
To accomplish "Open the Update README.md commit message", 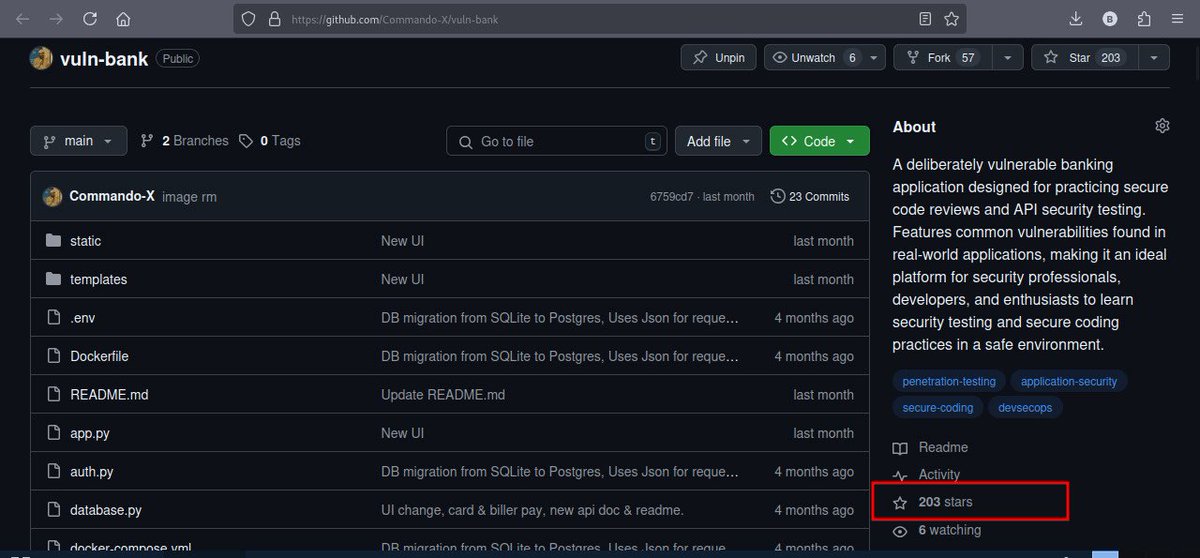I will [443, 395].
